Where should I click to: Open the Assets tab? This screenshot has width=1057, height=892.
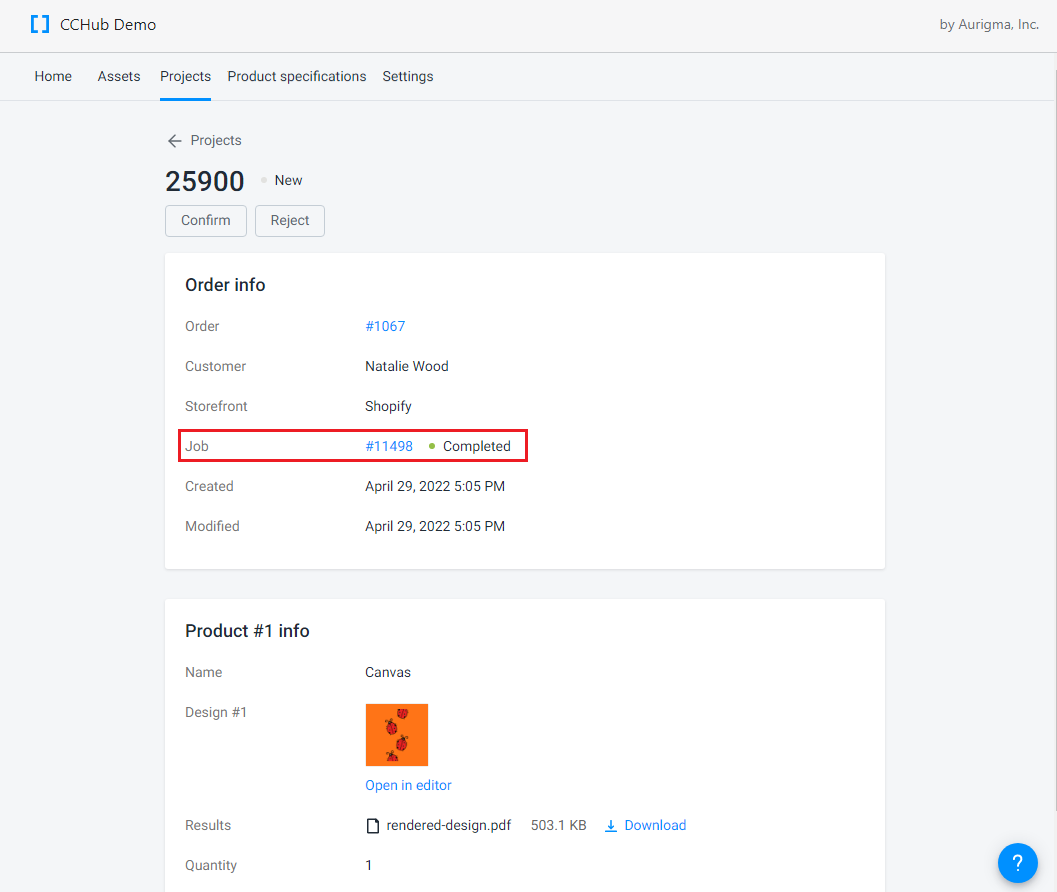(119, 77)
